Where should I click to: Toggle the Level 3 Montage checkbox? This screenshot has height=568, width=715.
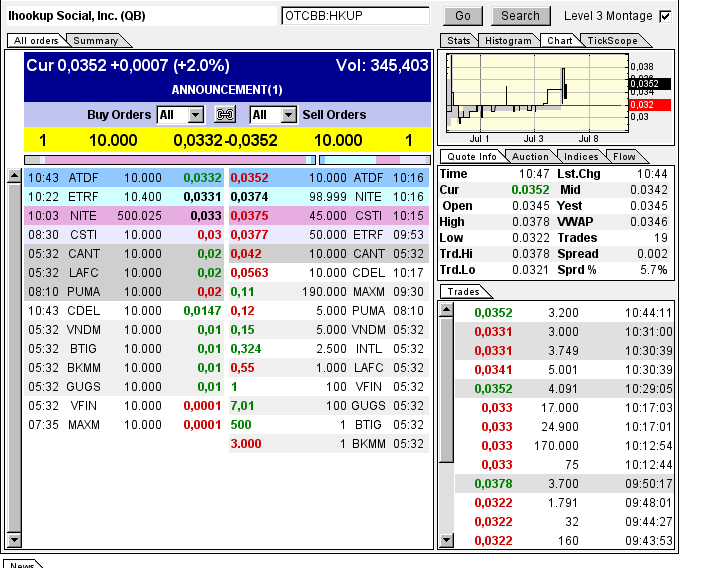pyautogui.click(x=665, y=16)
